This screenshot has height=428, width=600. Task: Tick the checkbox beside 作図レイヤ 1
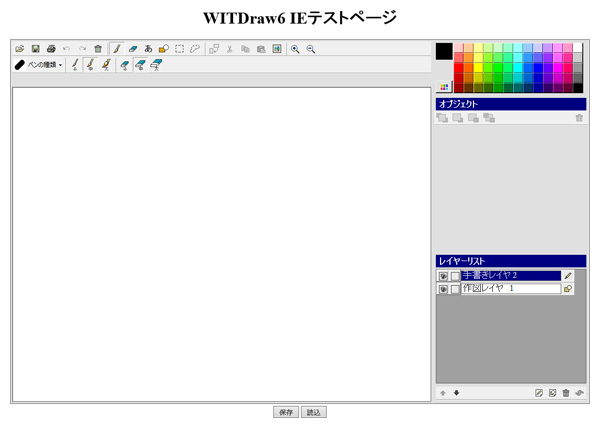[455, 289]
